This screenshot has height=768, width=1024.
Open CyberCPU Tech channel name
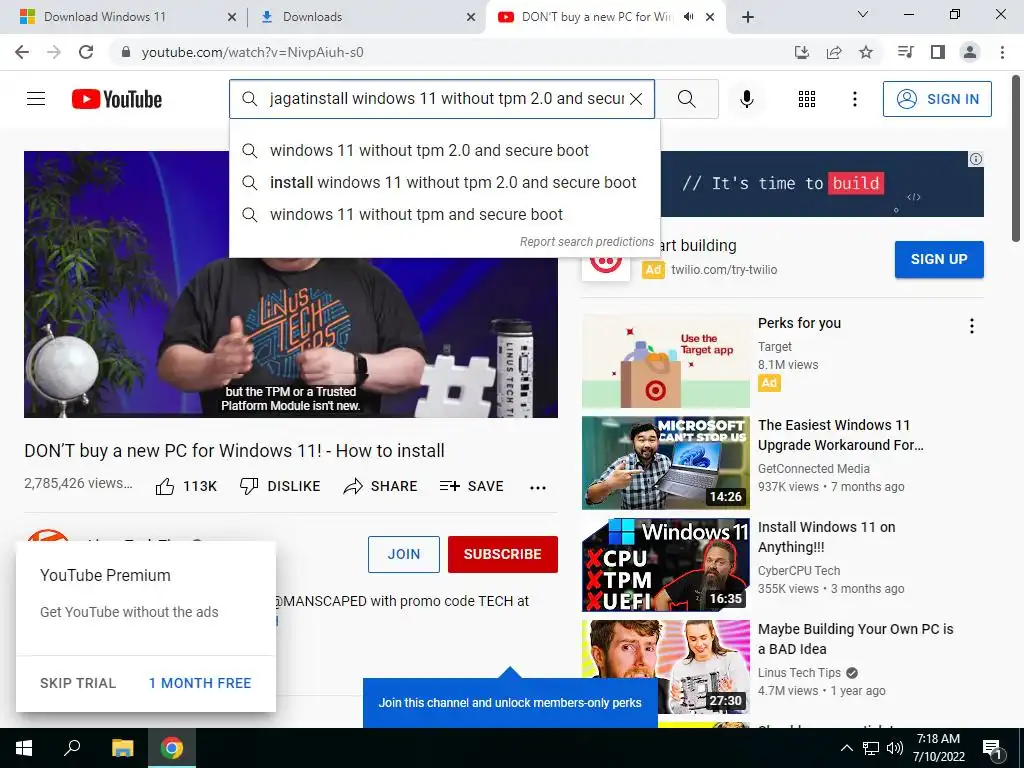(799, 571)
